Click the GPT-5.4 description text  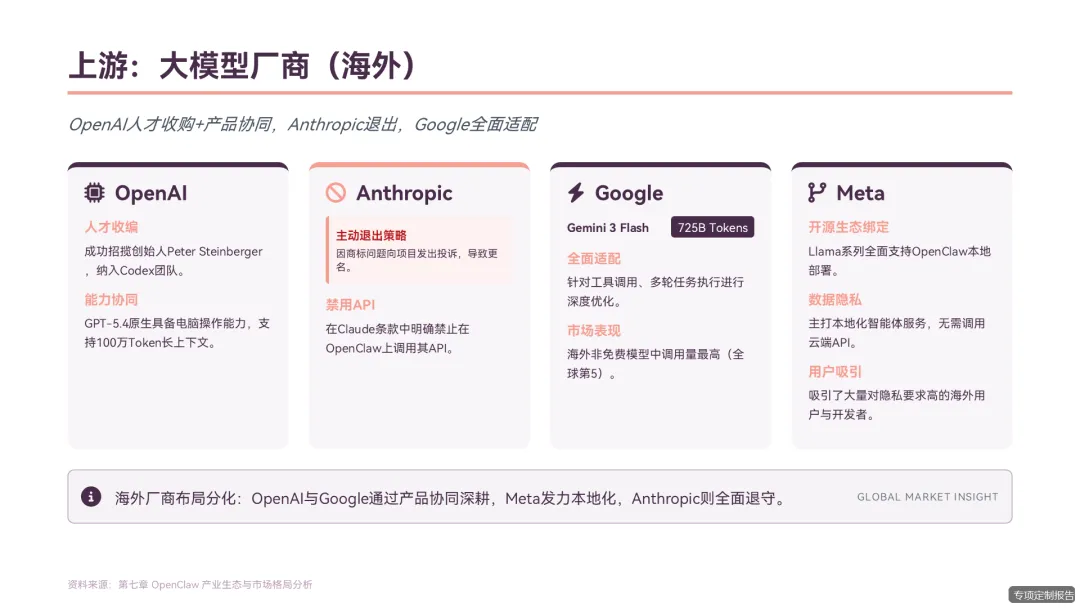click(177, 333)
